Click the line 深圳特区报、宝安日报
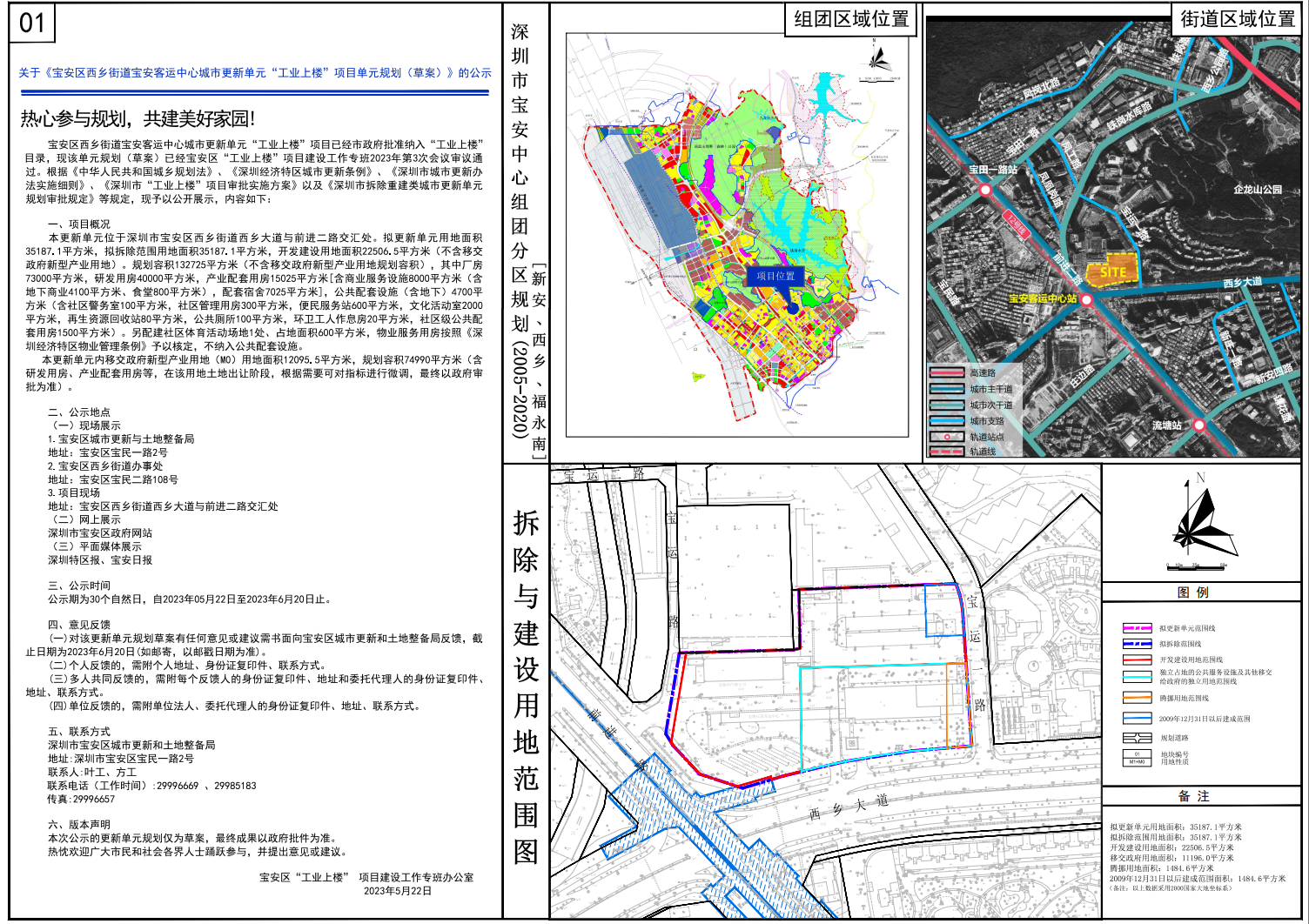 100,560
